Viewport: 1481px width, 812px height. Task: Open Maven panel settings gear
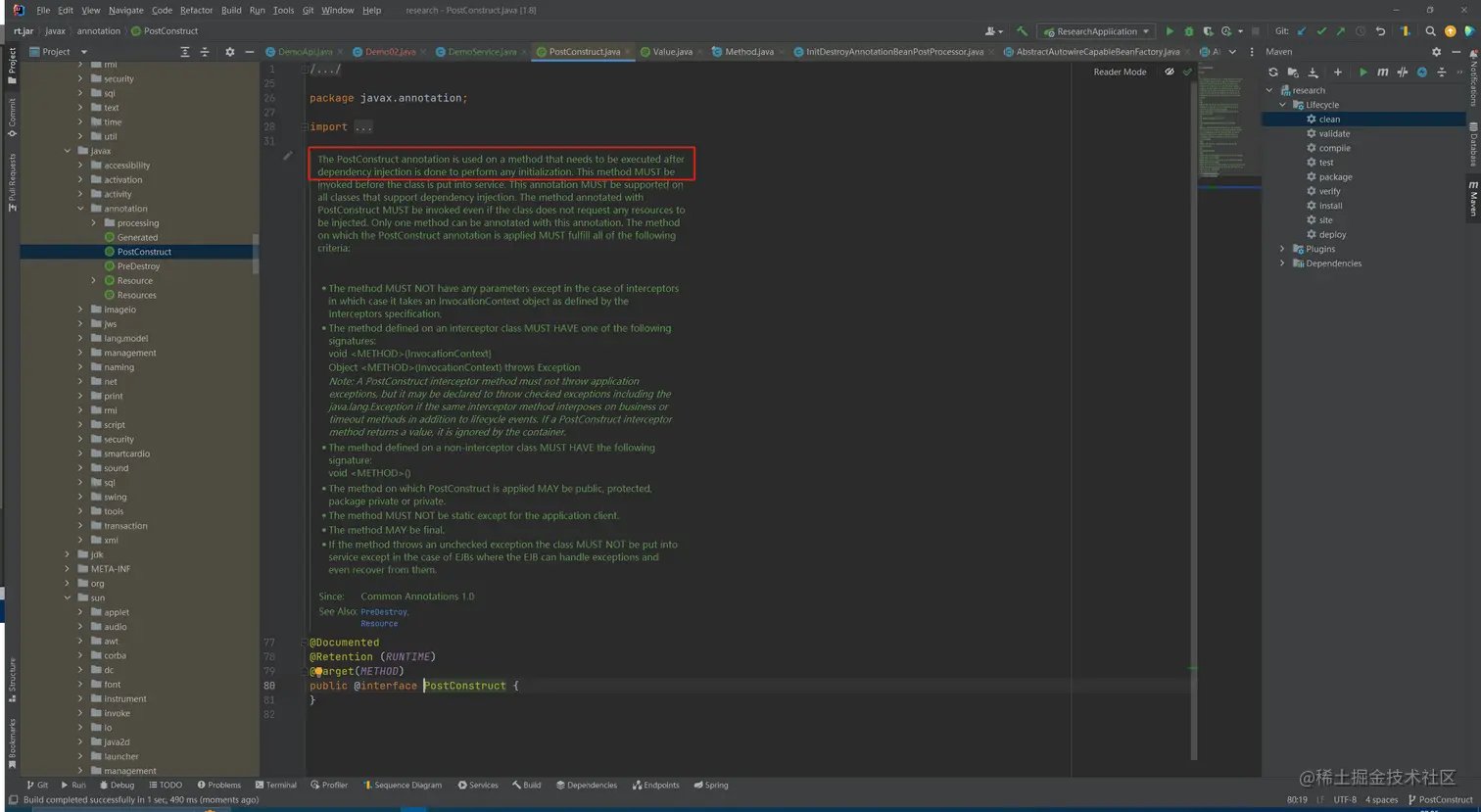(1436, 52)
